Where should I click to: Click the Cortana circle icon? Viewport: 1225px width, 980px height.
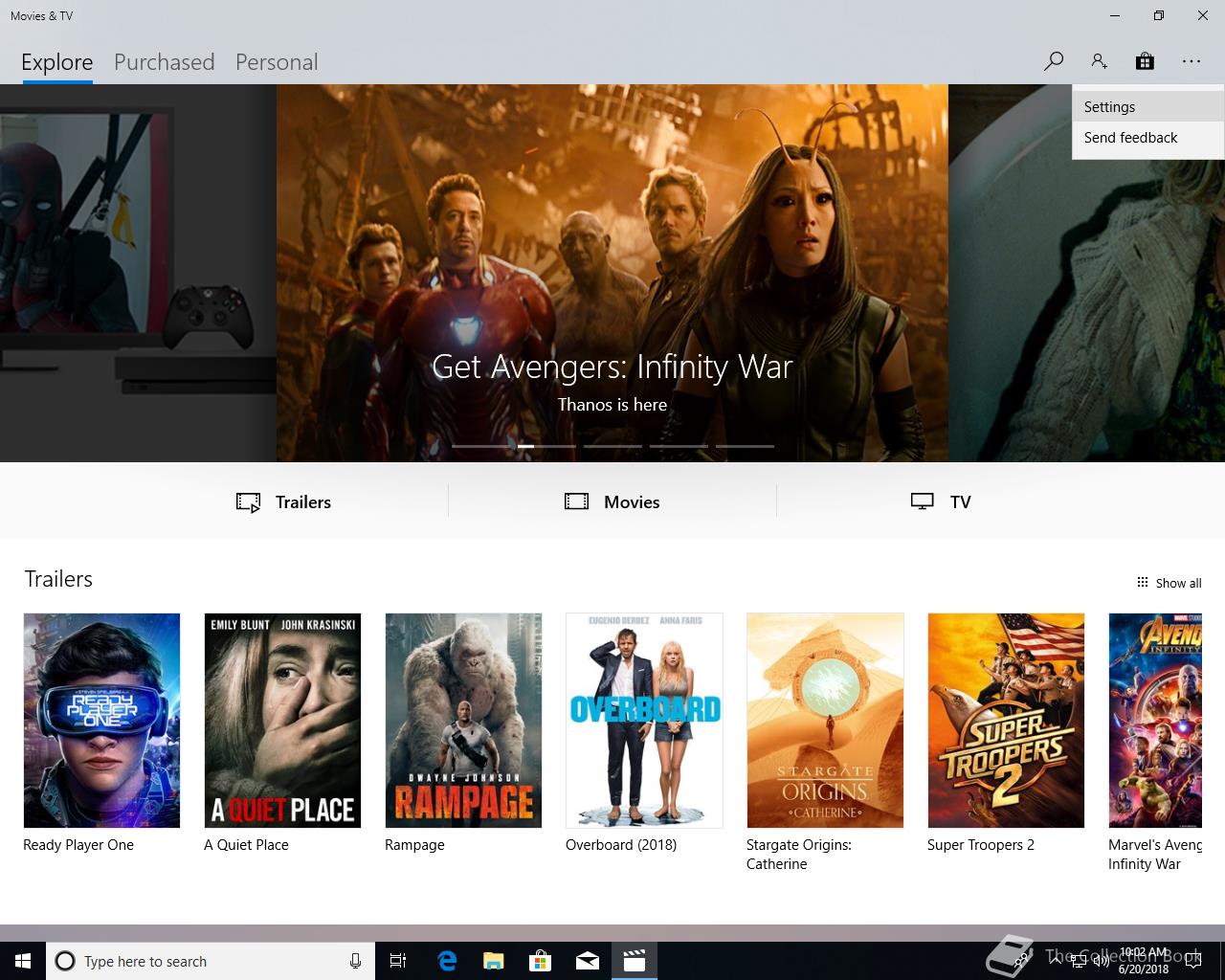(65, 961)
